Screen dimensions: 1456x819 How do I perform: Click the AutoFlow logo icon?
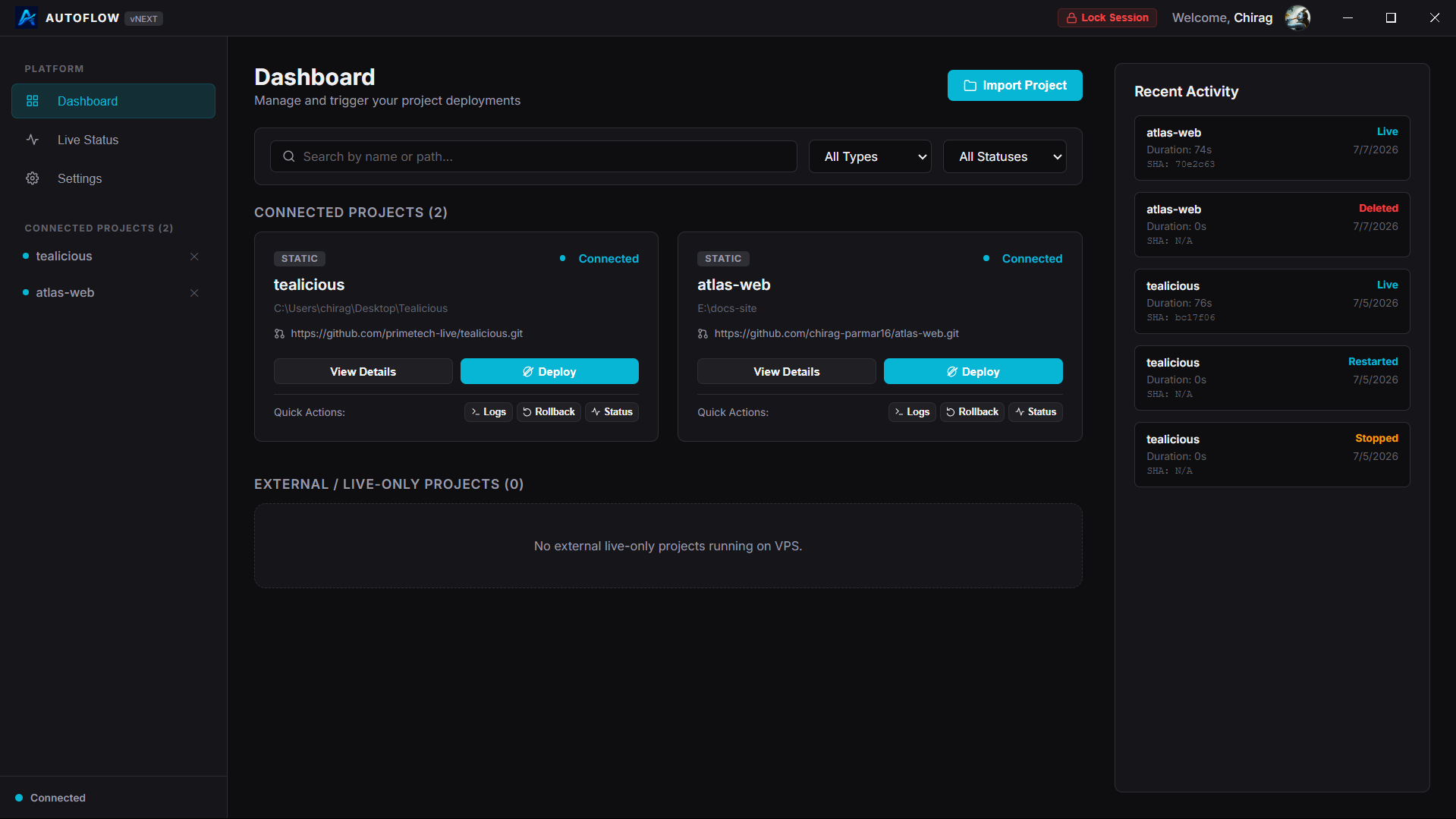[27, 17]
